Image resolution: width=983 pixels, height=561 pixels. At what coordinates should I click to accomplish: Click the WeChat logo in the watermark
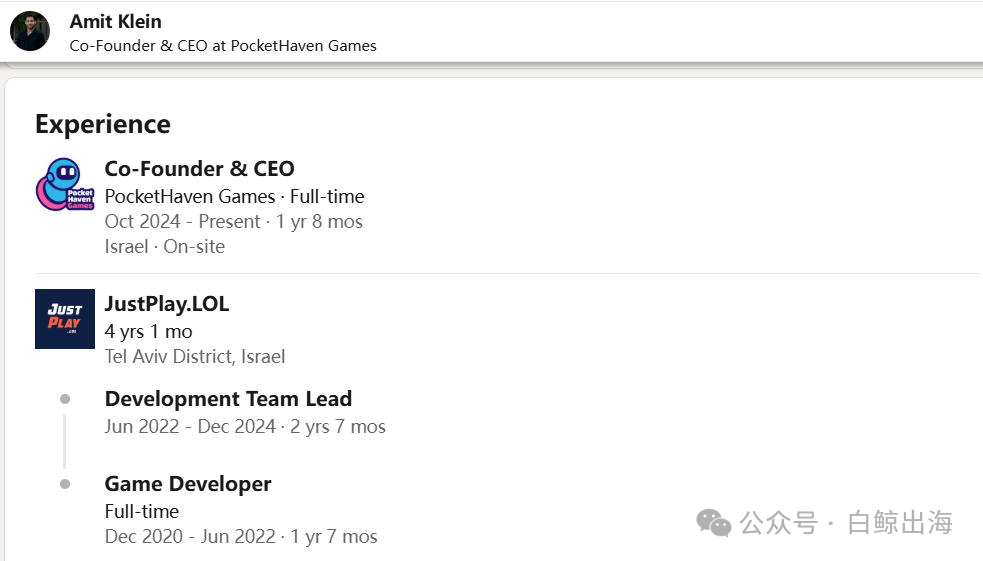click(713, 523)
